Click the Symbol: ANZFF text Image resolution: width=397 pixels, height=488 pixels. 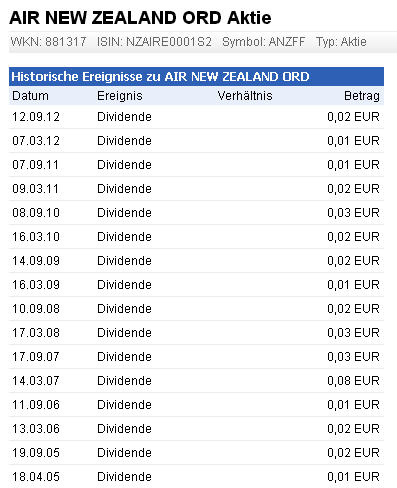[264, 42]
